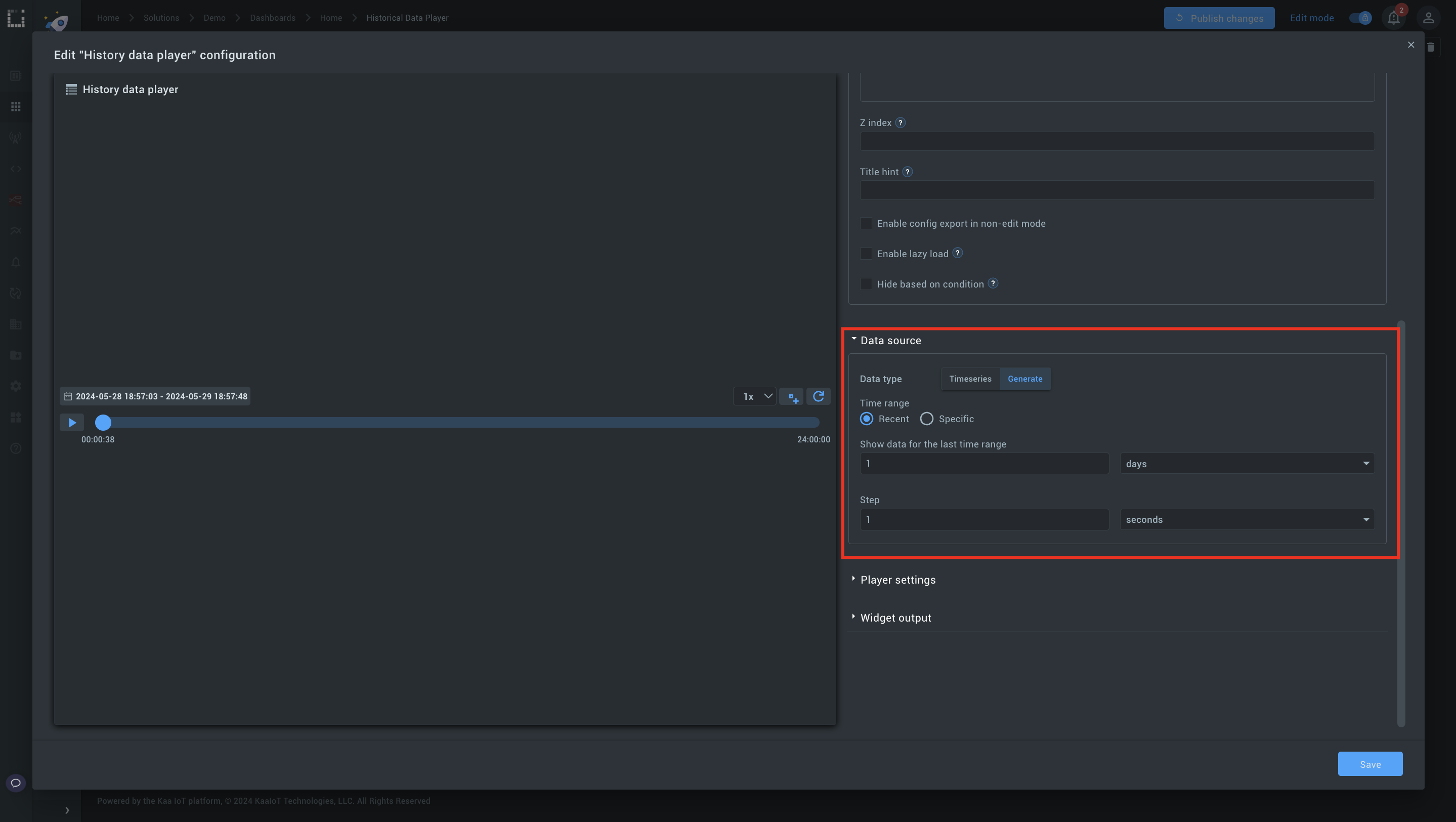Click the Step value input field
The image size is (1456, 822).
coord(983,519)
